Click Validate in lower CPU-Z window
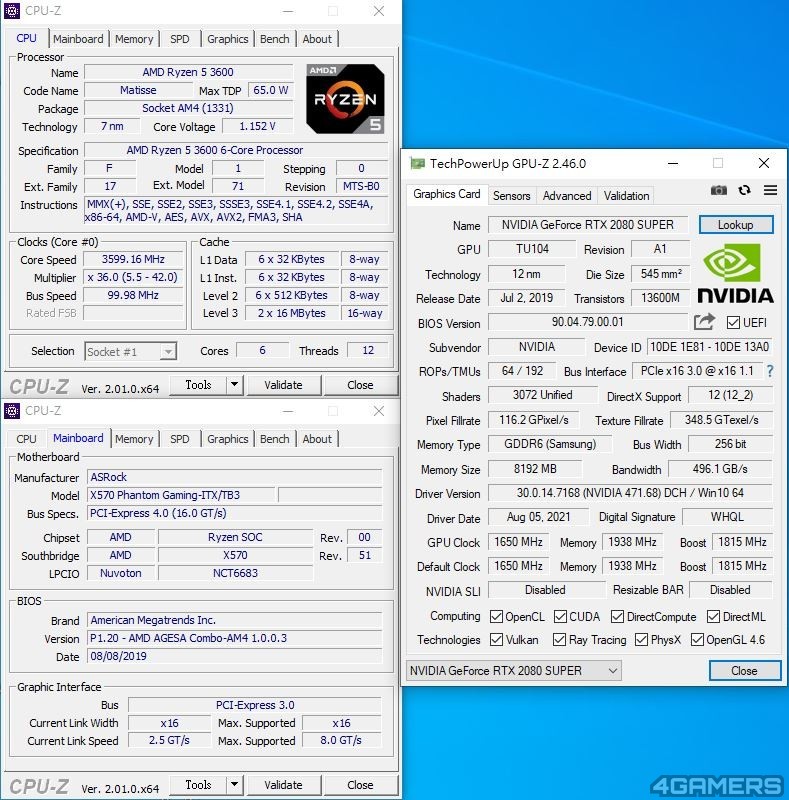The height and width of the screenshot is (800, 789). [x=283, y=785]
